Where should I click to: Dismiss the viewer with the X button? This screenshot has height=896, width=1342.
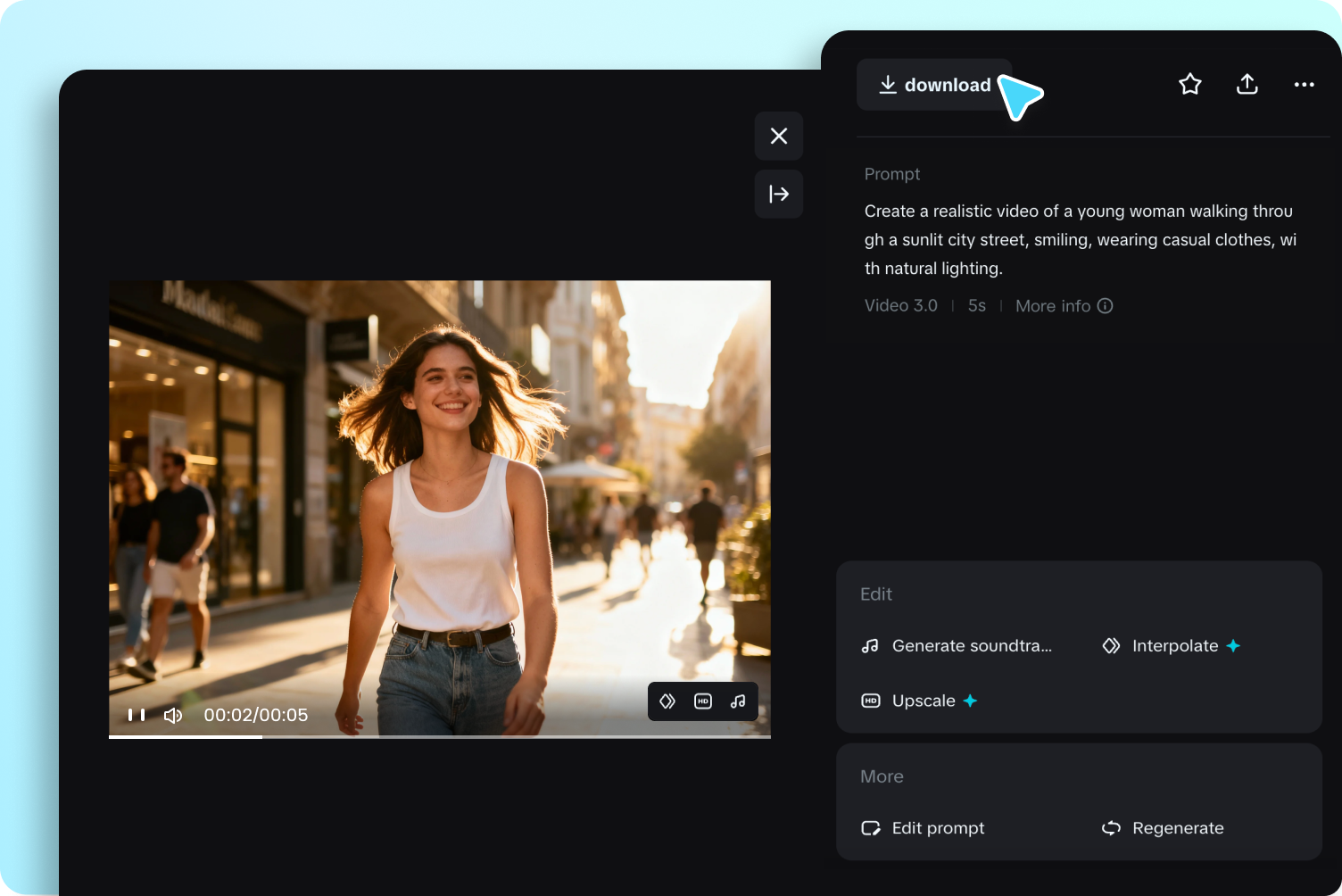click(778, 136)
